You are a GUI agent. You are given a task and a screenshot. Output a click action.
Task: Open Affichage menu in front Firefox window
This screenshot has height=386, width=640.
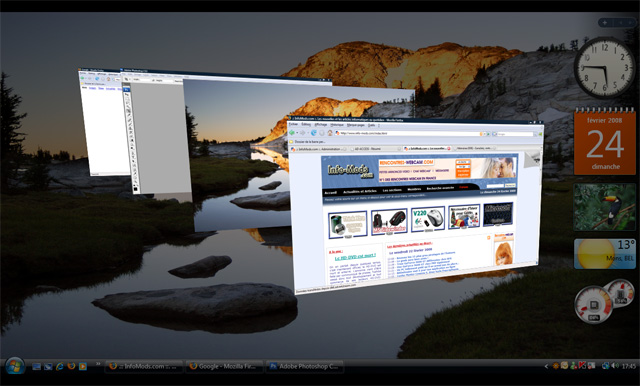coord(321,124)
